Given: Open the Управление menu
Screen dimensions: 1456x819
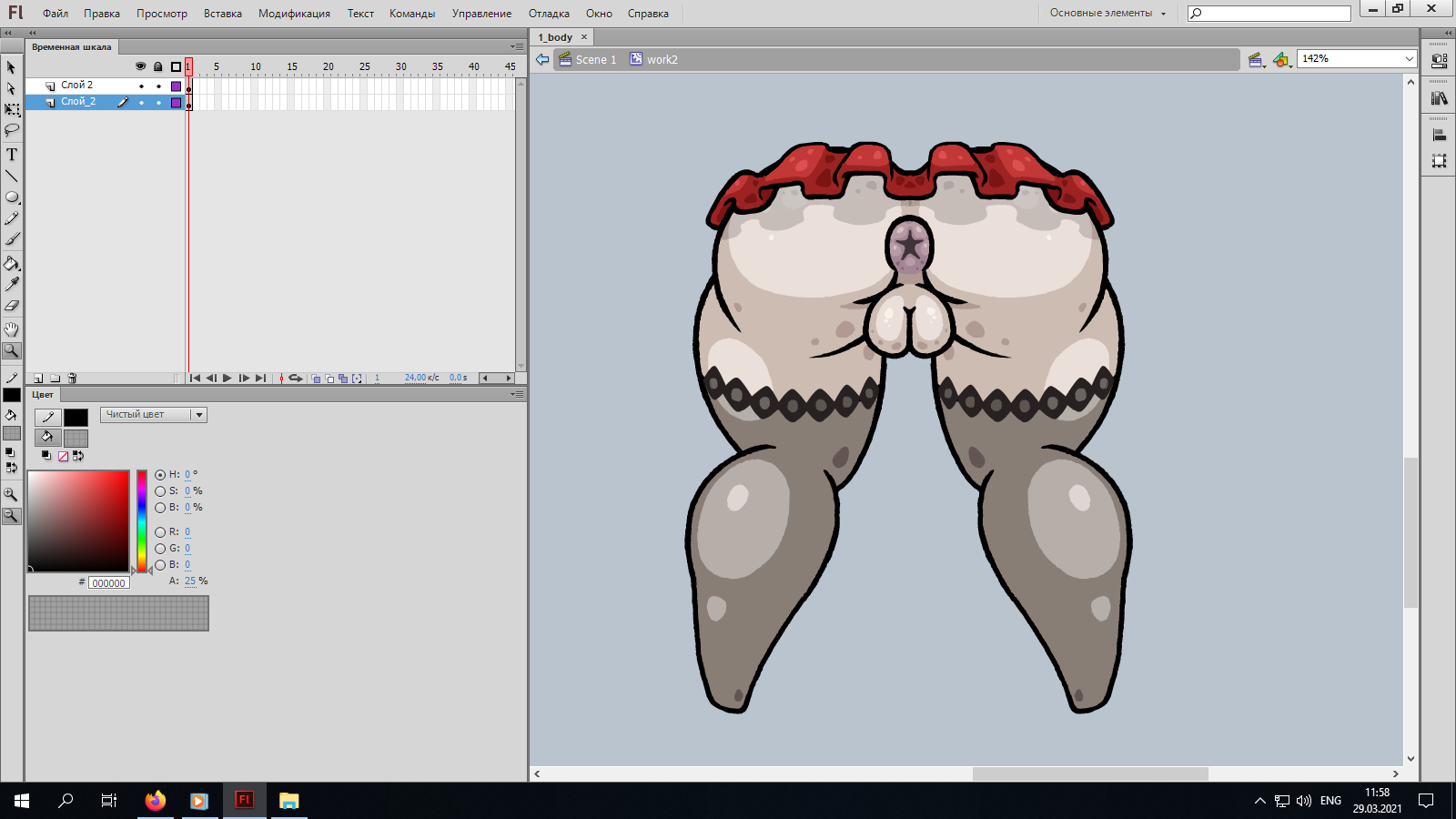Looking at the screenshot, I should point(481,14).
